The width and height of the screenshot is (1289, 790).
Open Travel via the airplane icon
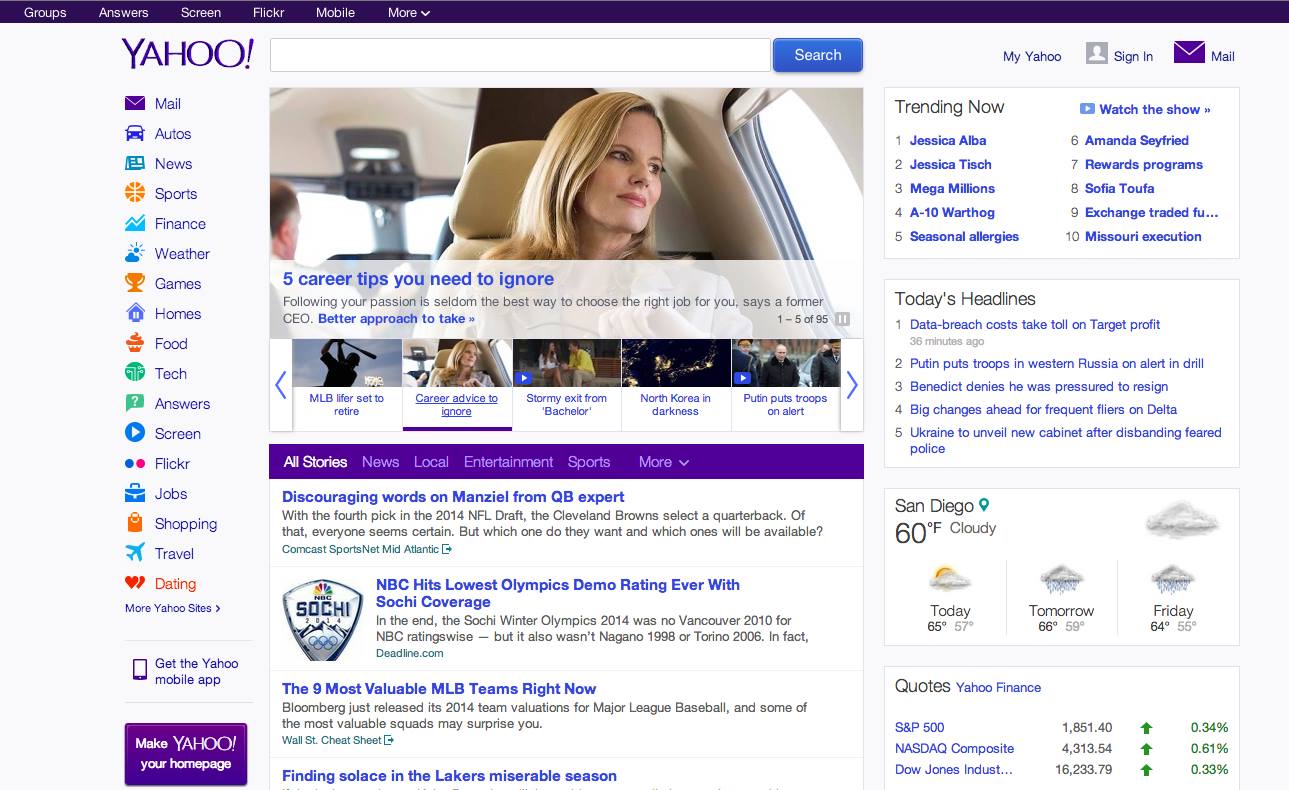[135, 553]
